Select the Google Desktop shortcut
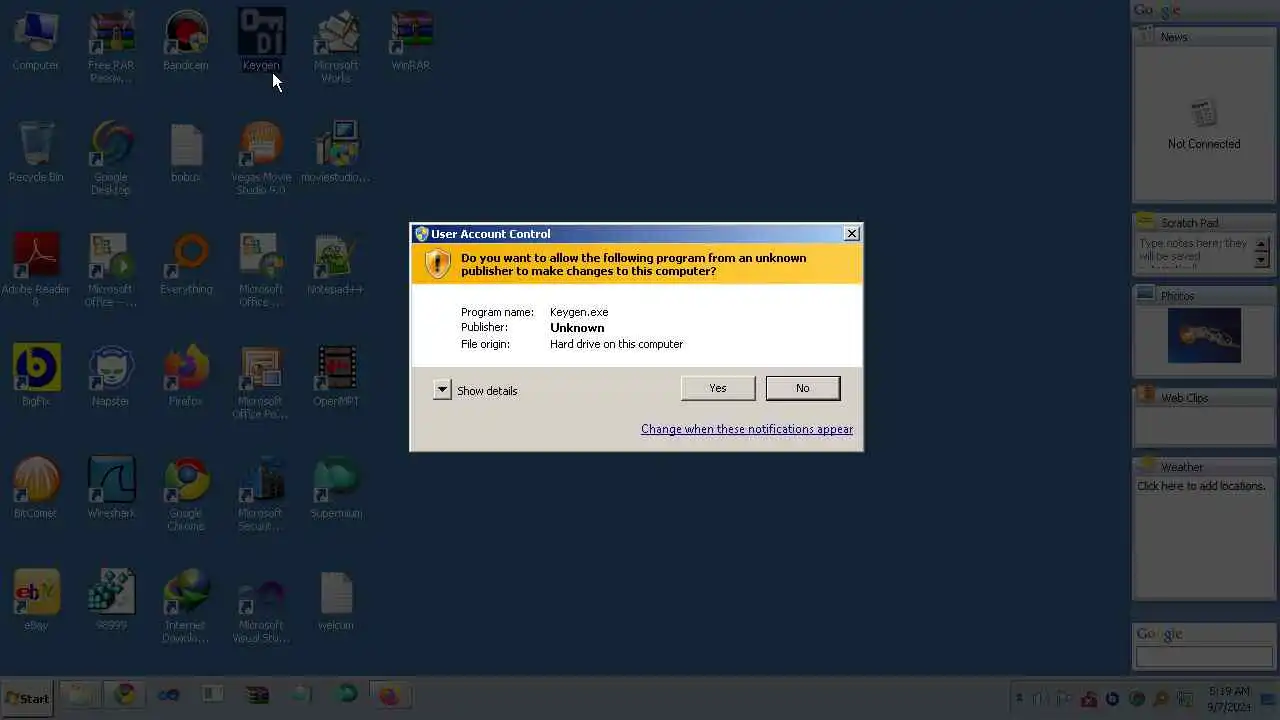1280x720 pixels. click(x=111, y=159)
